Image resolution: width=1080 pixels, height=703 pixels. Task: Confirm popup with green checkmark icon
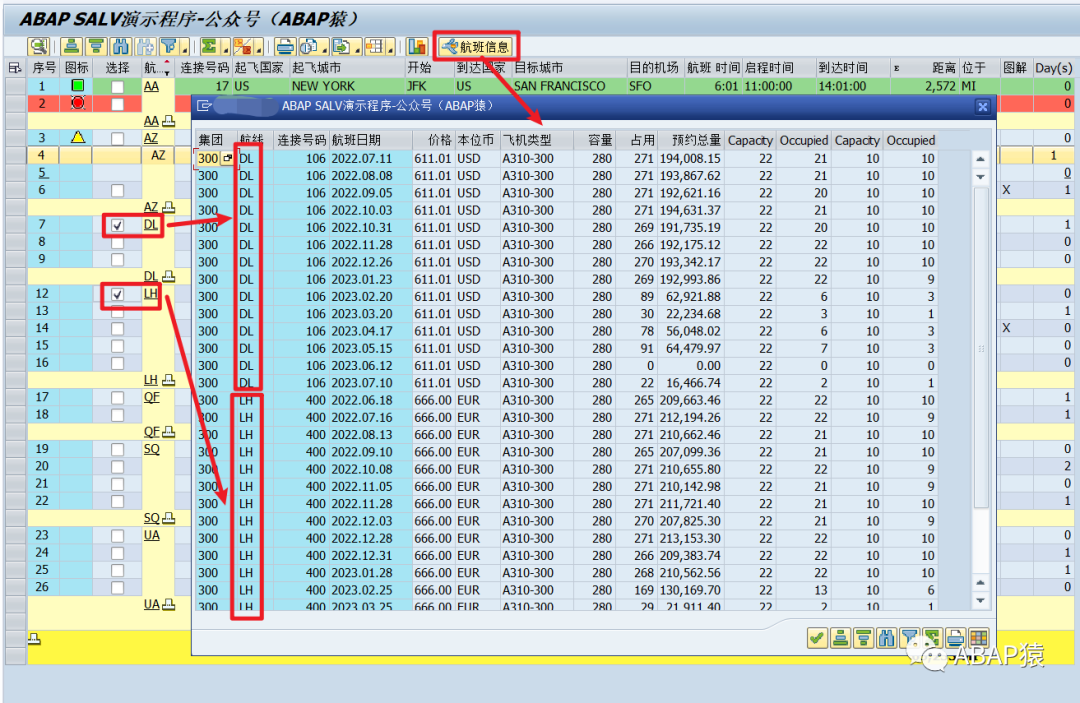click(817, 638)
